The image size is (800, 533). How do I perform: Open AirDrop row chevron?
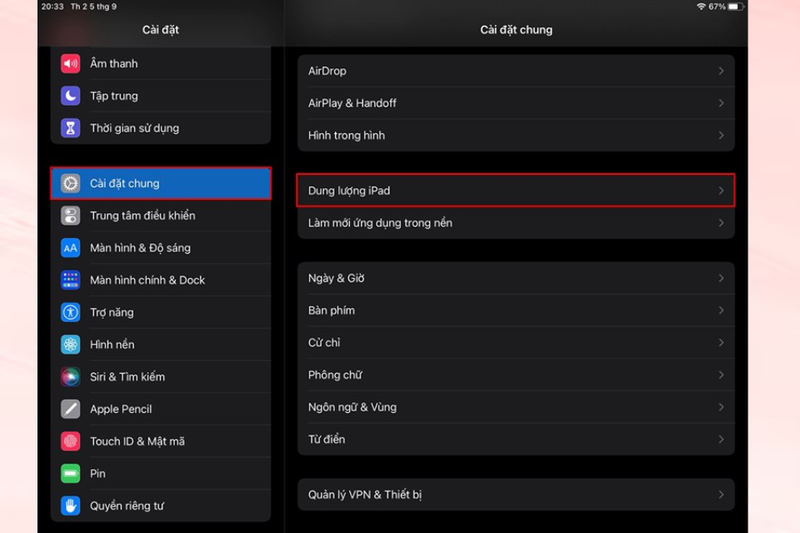click(721, 71)
